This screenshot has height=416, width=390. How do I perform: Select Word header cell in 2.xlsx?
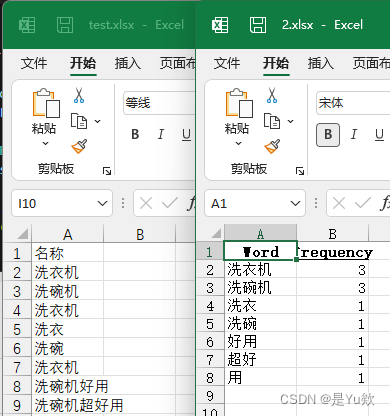tap(260, 252)
